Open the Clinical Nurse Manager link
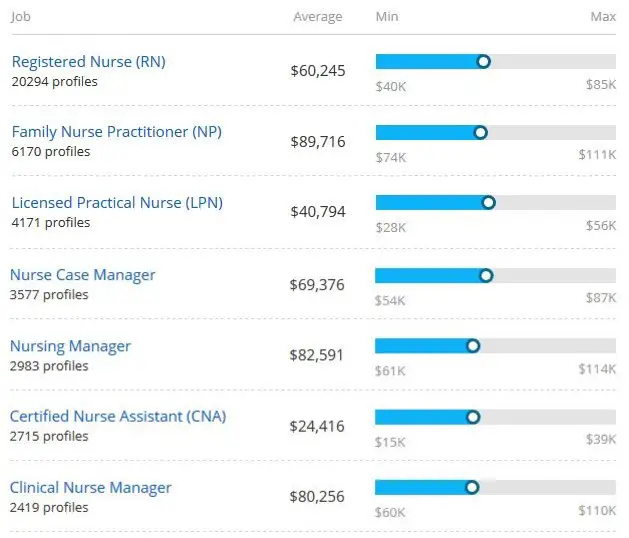The width and height of the screenshot is (629, 538). click(x=91, y=488)
